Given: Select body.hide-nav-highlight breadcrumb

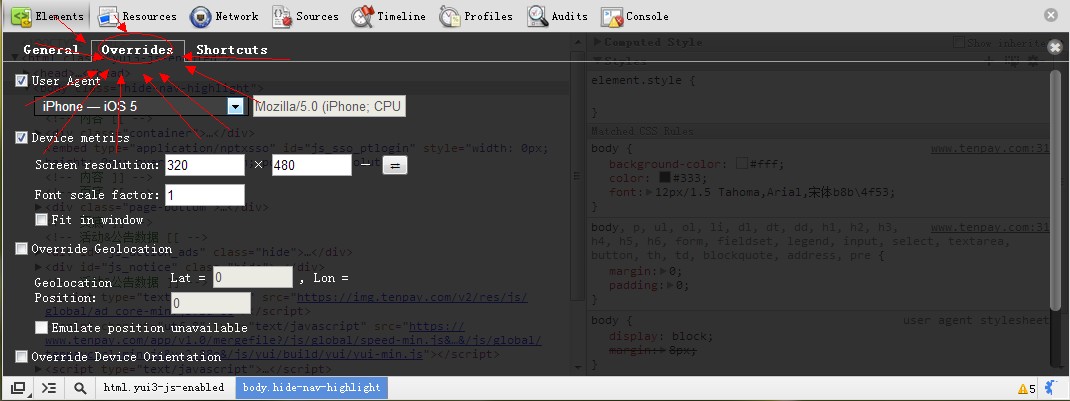Looking at the screenshot, I should pos(312,387).
